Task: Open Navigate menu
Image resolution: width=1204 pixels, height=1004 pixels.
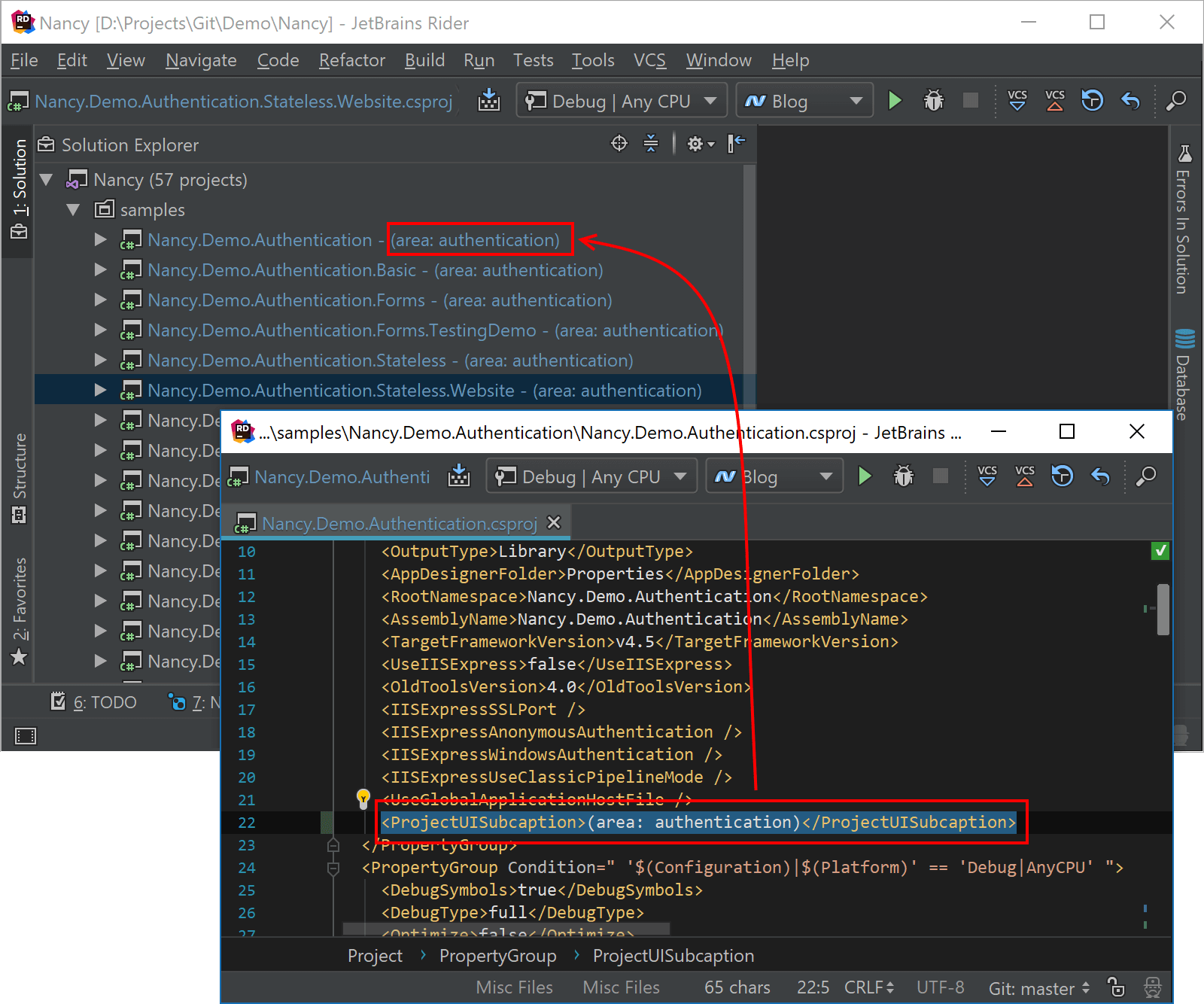Action: tap(201, 60)
